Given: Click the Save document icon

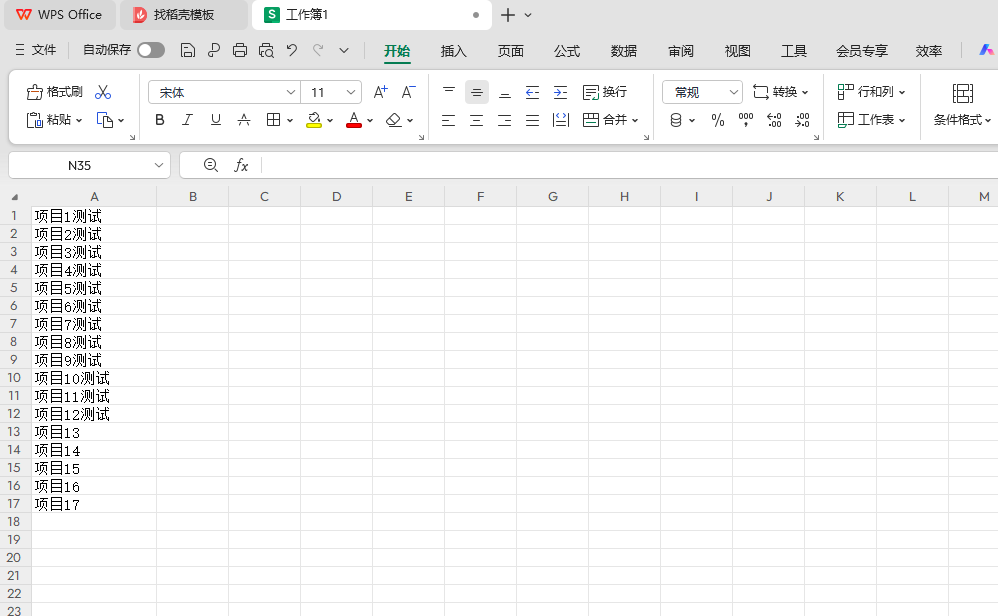Looking at the screenshot, I should coord(187,48).
